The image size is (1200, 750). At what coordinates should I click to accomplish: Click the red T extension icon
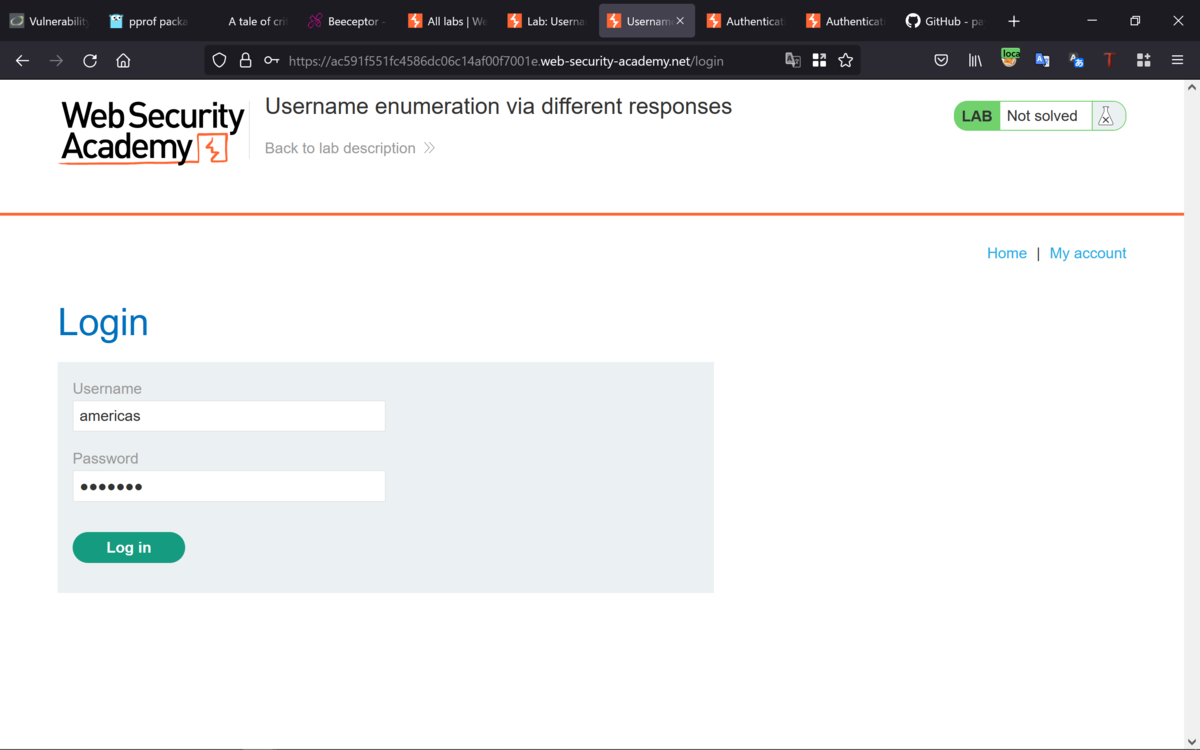pos(1109,61)
